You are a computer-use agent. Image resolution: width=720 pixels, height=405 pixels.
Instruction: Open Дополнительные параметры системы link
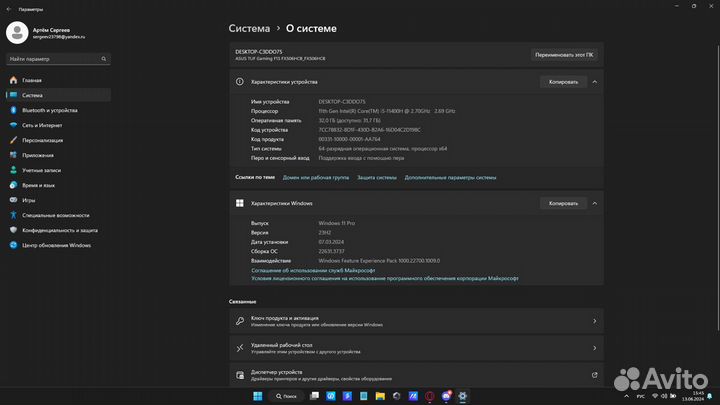(x=450, y=177)
